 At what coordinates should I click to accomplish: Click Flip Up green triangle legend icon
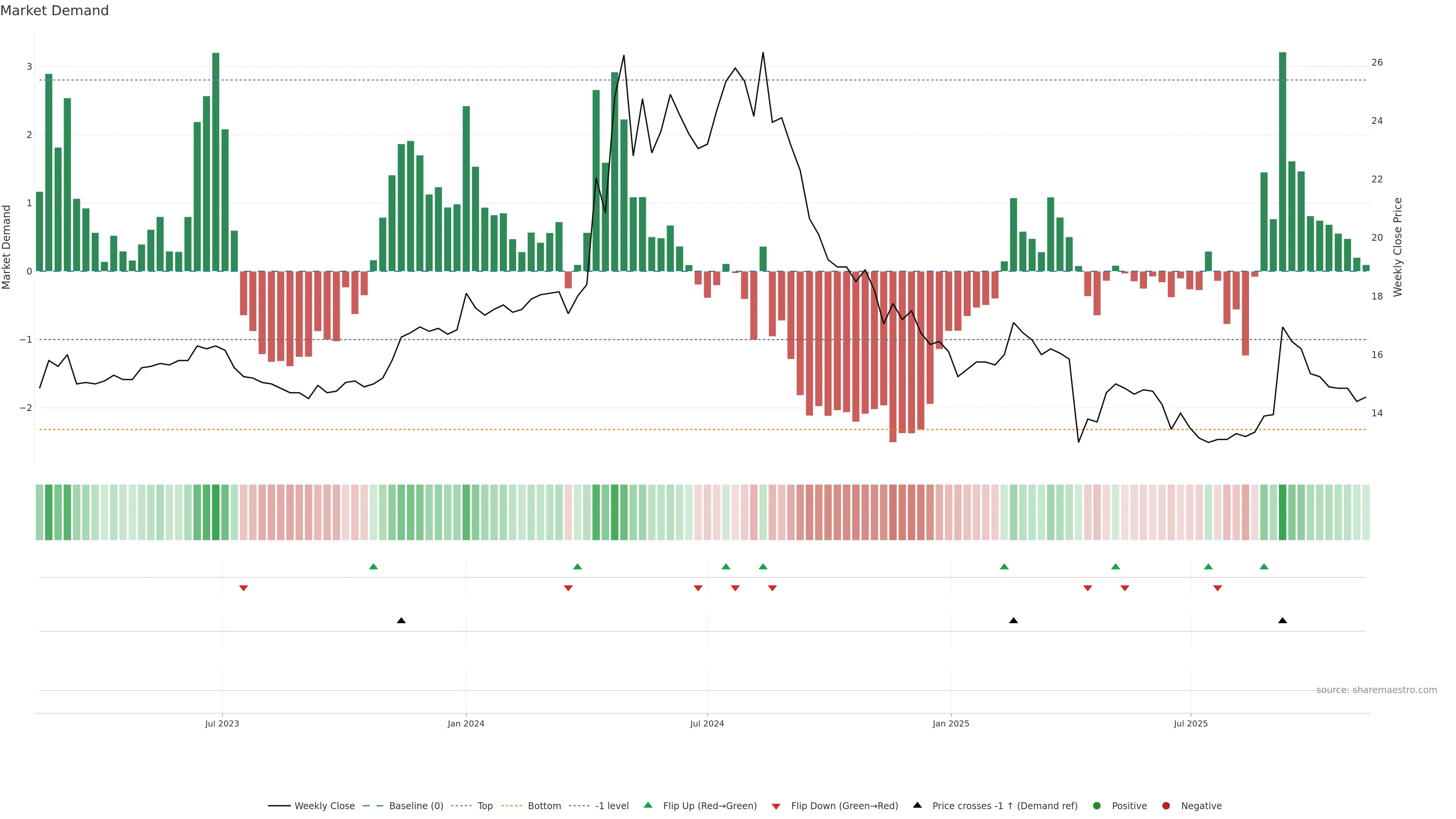tap(648, 805)
